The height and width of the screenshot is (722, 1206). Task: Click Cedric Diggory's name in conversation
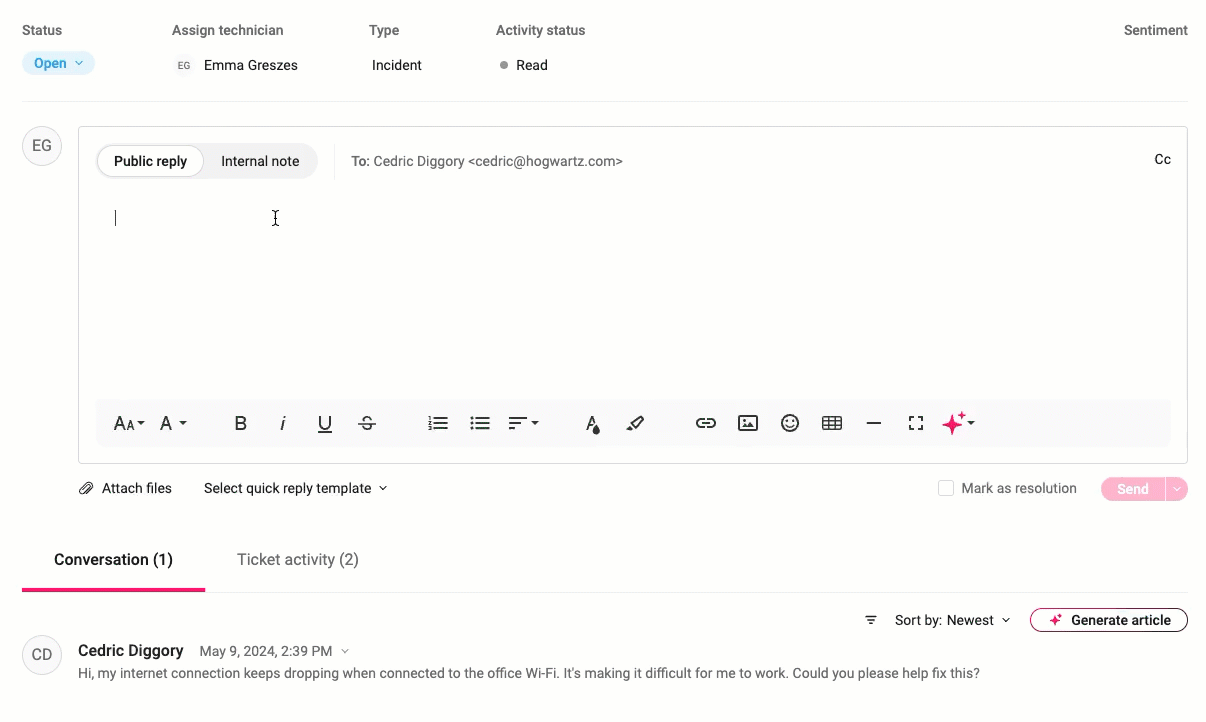(131, 651)
